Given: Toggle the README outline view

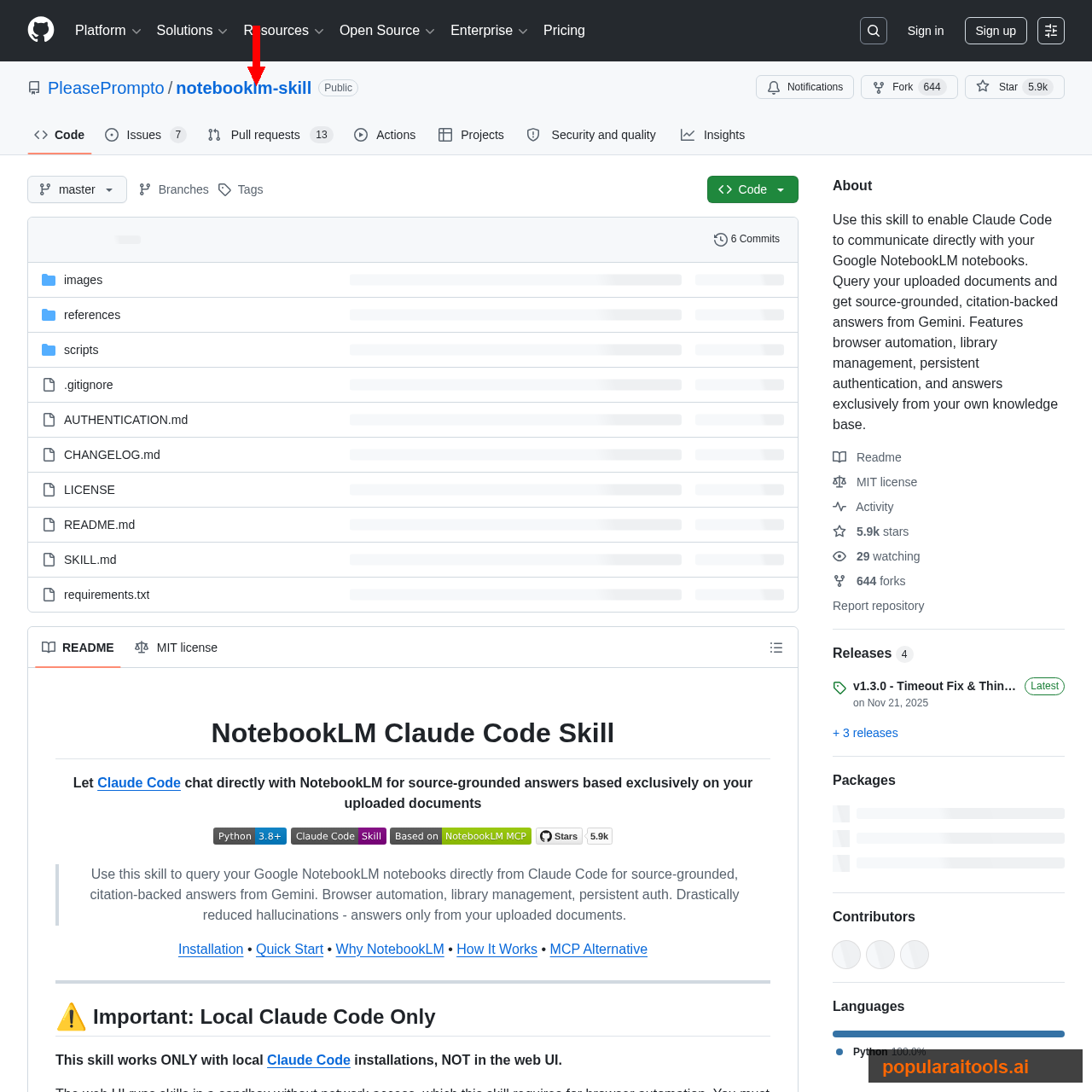Looking at the screenshot, I should click(x=775, y=647).
